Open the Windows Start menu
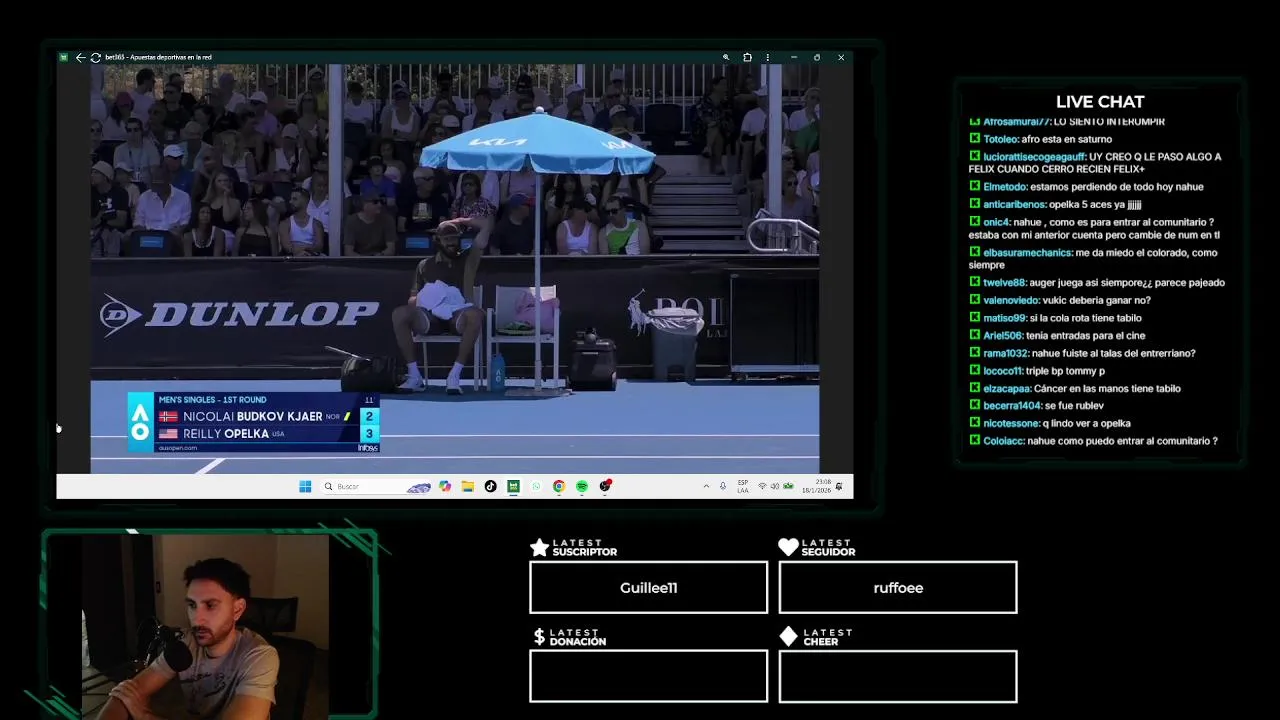This screenshot has height=720, width=1280. click(x=305, y=486)
